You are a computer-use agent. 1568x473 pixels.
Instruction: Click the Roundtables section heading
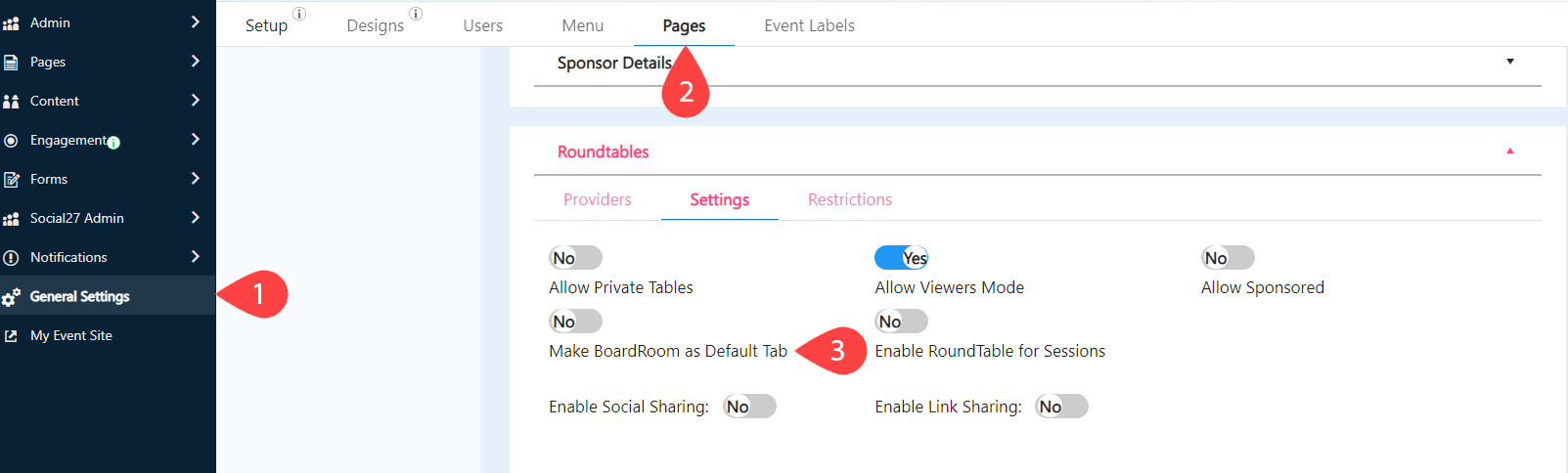pos(603,151)
